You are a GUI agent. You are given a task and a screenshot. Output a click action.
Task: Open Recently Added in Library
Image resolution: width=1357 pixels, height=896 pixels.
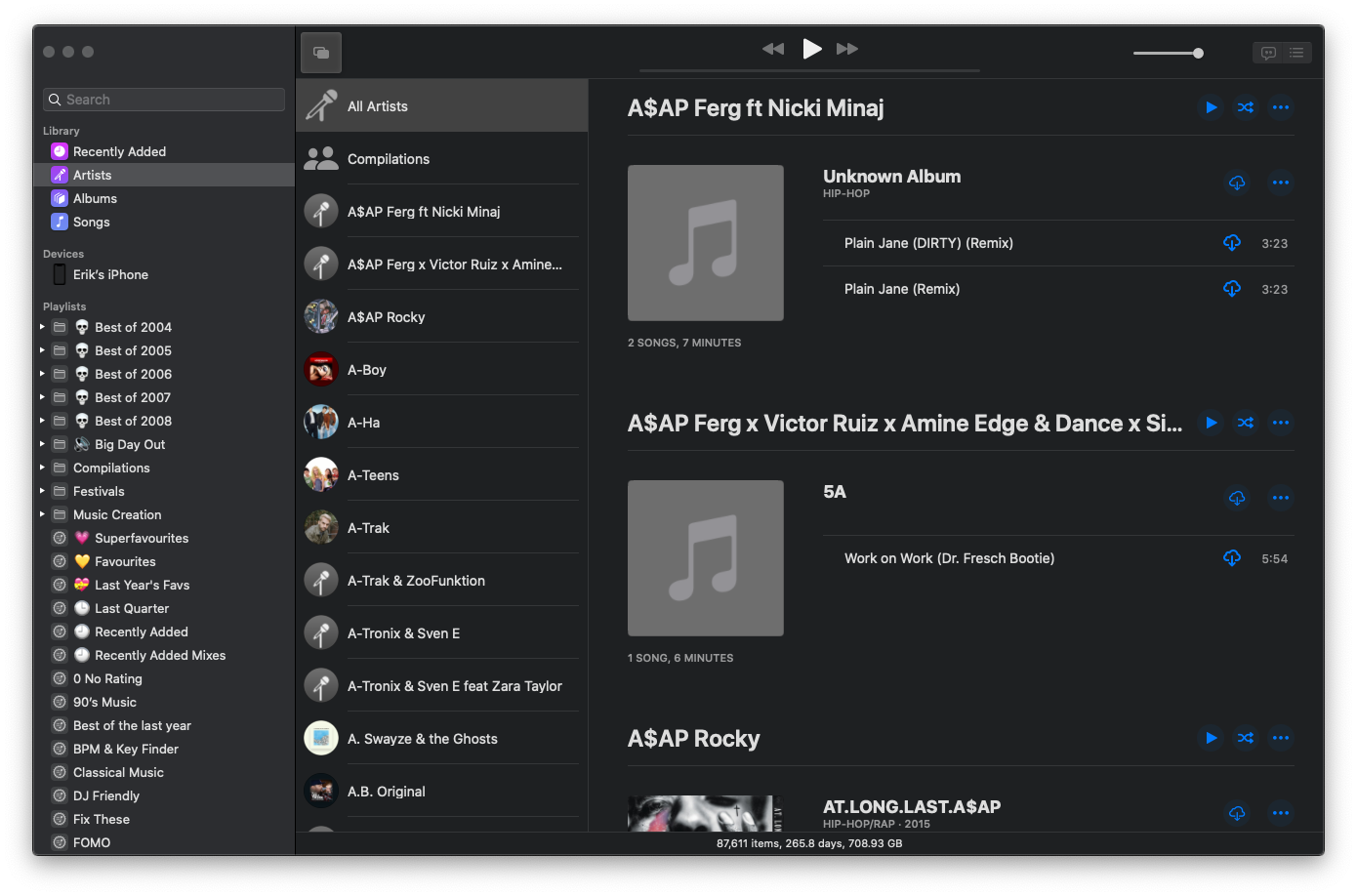click(x=164, y=151)
